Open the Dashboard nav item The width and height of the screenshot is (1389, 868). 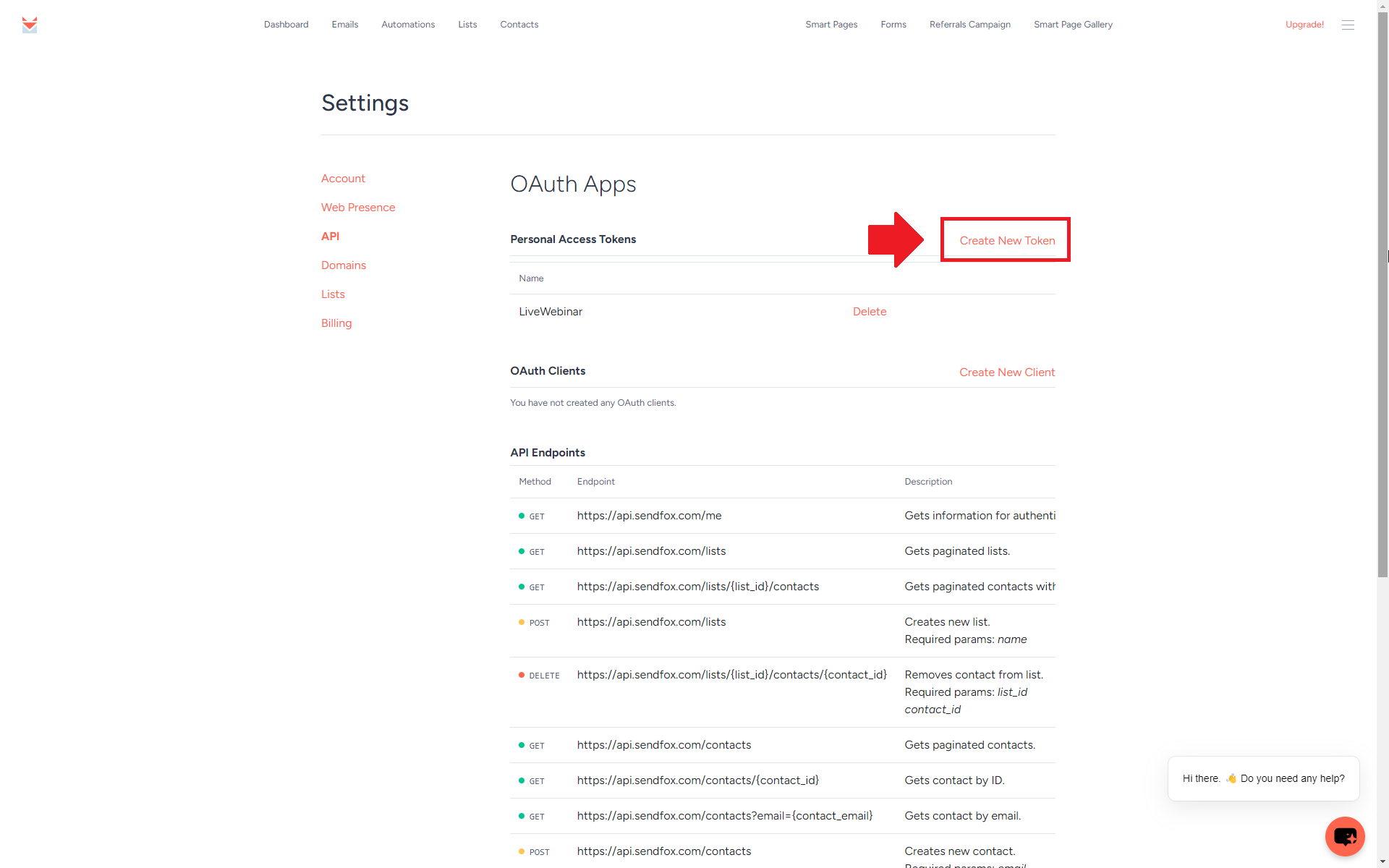point(286,25)
